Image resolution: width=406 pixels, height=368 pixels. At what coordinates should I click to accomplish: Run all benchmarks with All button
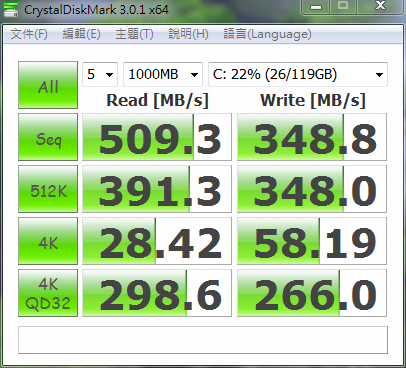pyautogui.click(x=48, y=85)
